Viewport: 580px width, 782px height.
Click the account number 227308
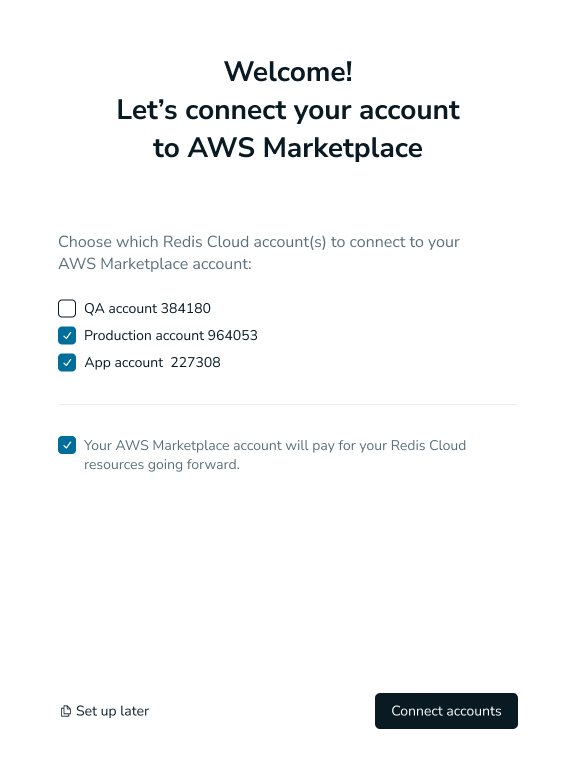(x=195, y=362)
